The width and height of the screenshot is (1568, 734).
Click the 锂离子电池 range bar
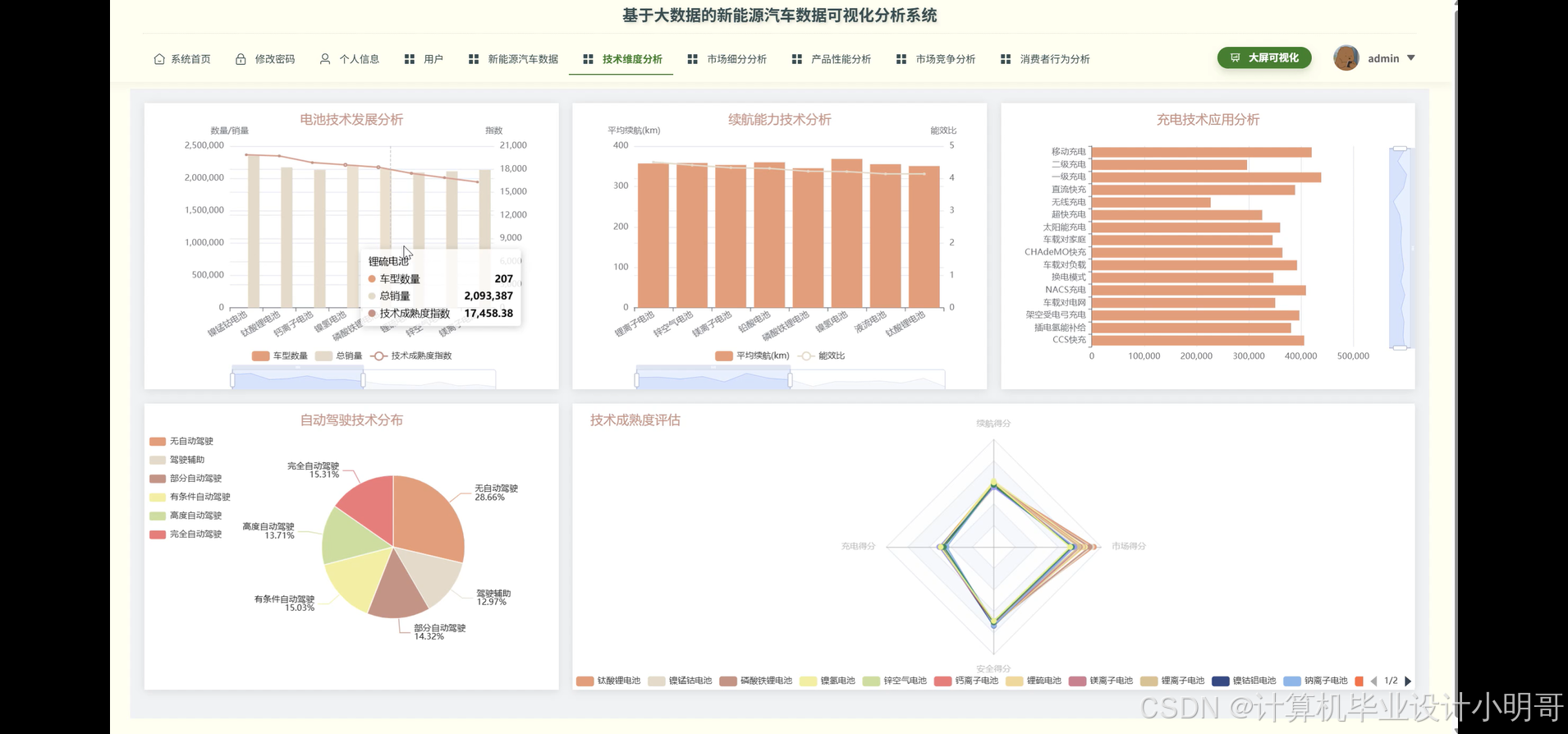(653, 236)
